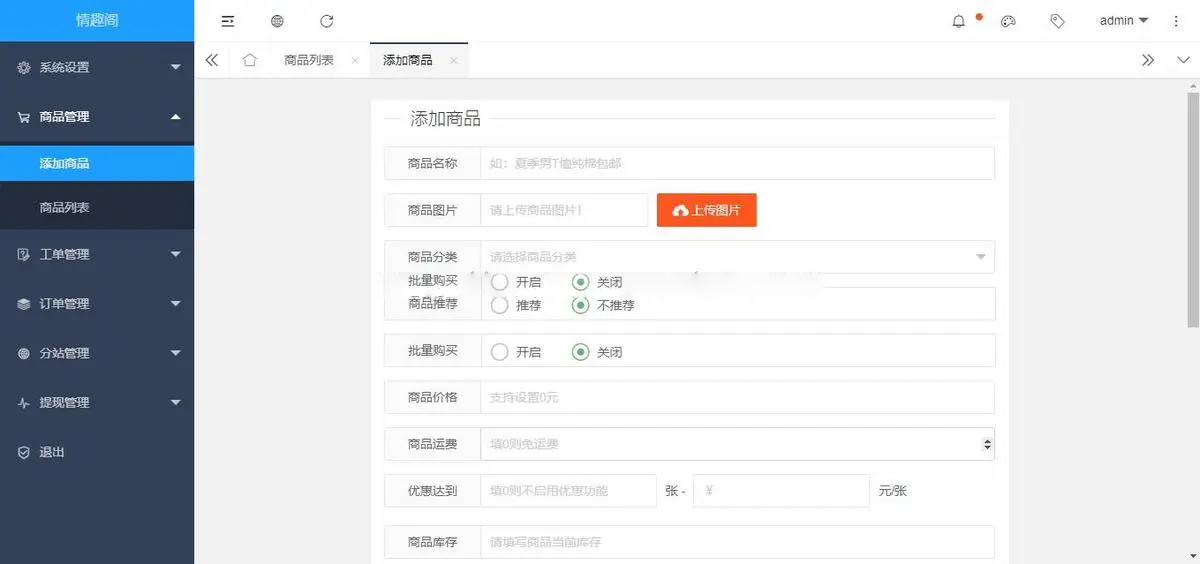Click the vertical three-dot more icon
Image resolution: width=1200 pixels, height=564 pixels.
[1176, 21]
